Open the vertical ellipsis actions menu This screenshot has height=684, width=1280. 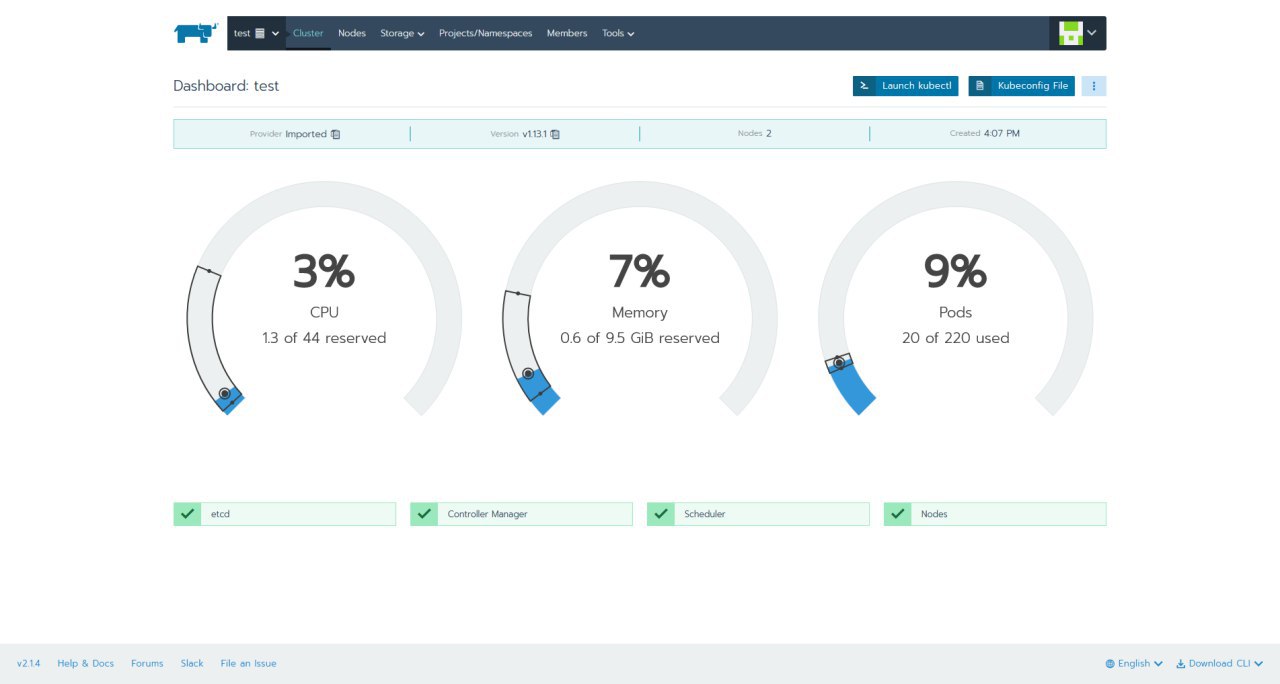click(x=1094, y=86)
